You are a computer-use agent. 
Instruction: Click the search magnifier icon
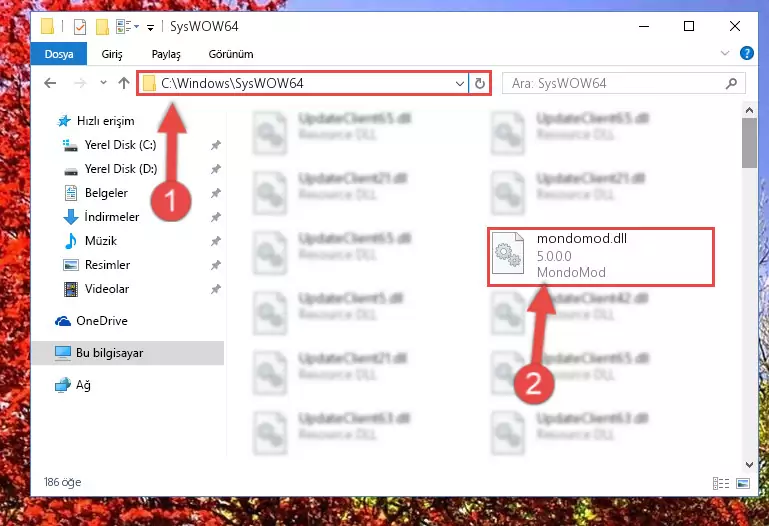coord(731,84)
